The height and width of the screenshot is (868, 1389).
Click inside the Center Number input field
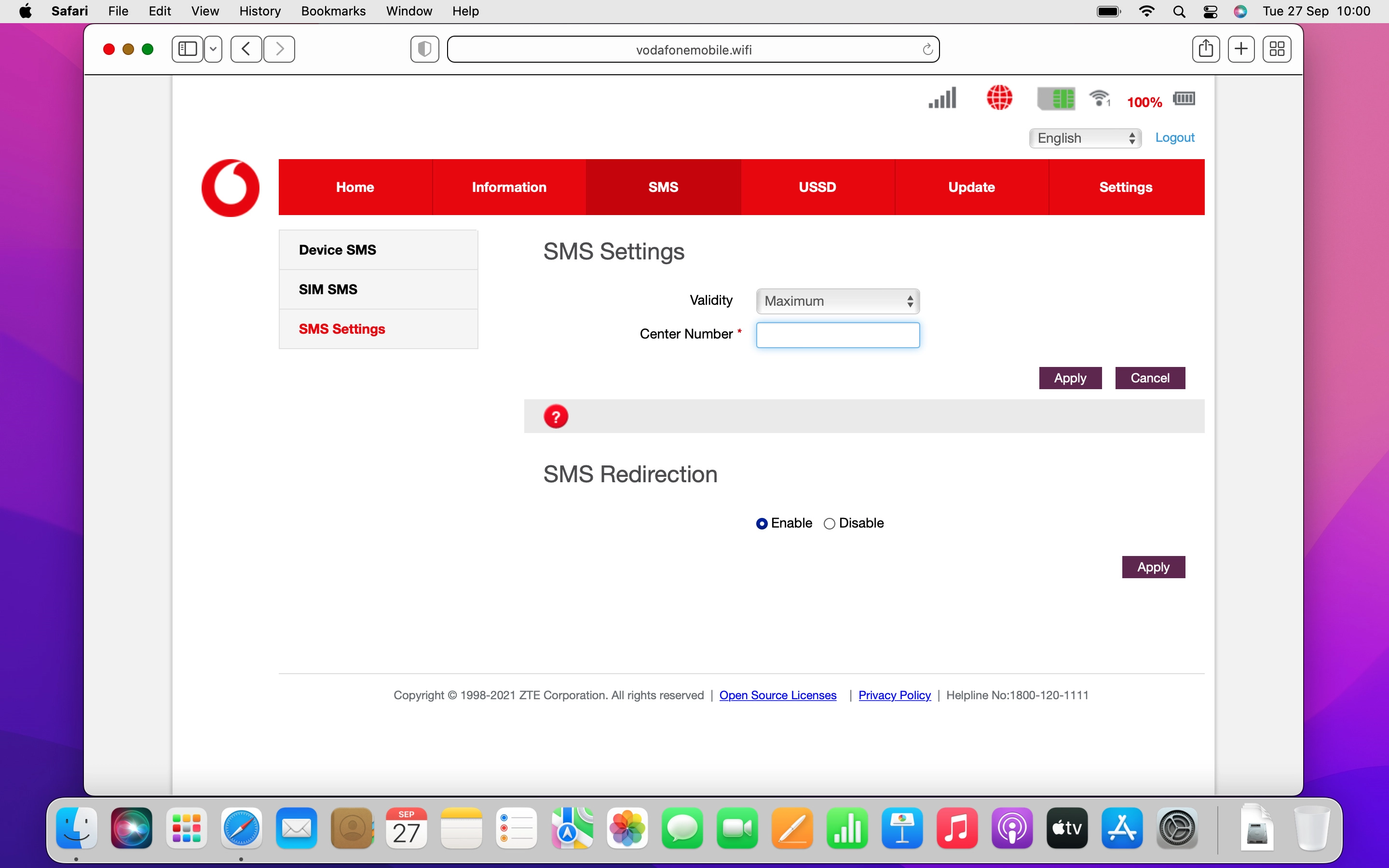click(837, 335)
